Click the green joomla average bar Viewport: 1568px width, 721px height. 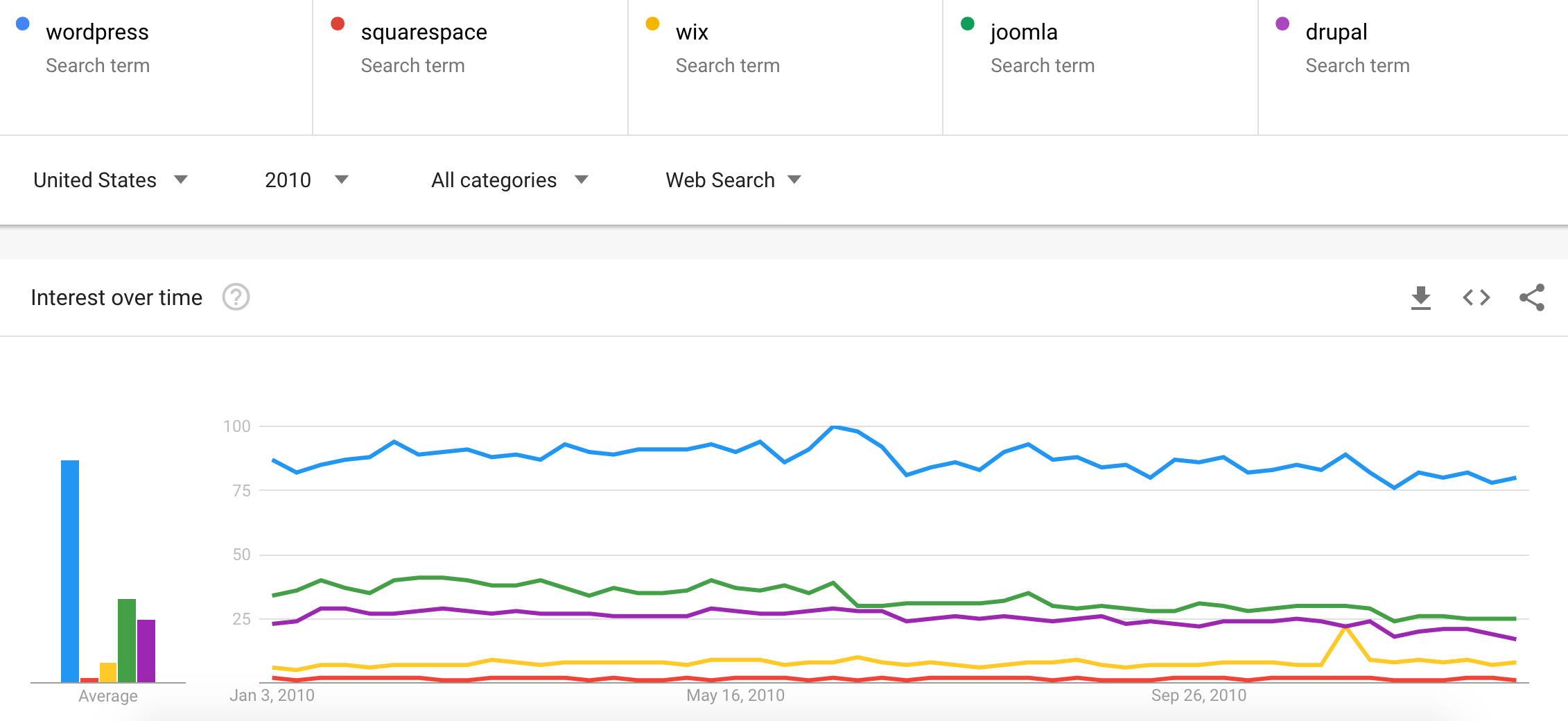click(127, 640)
